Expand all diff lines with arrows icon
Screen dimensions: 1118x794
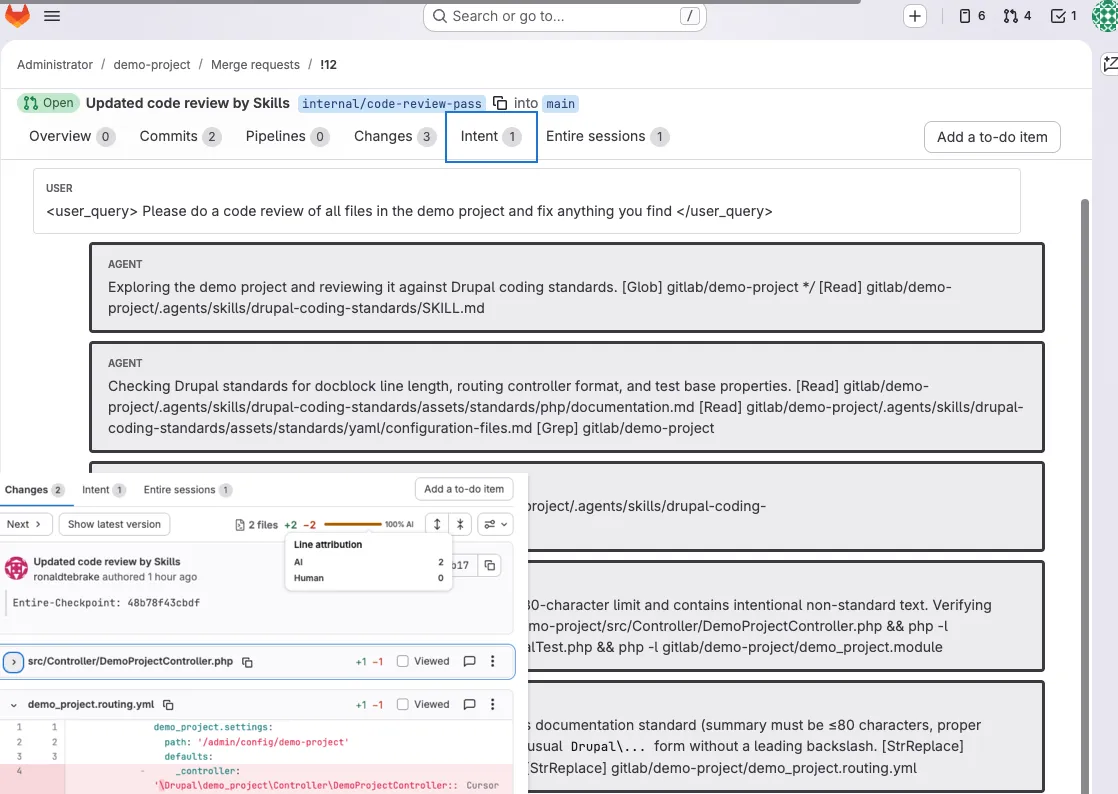437,523
